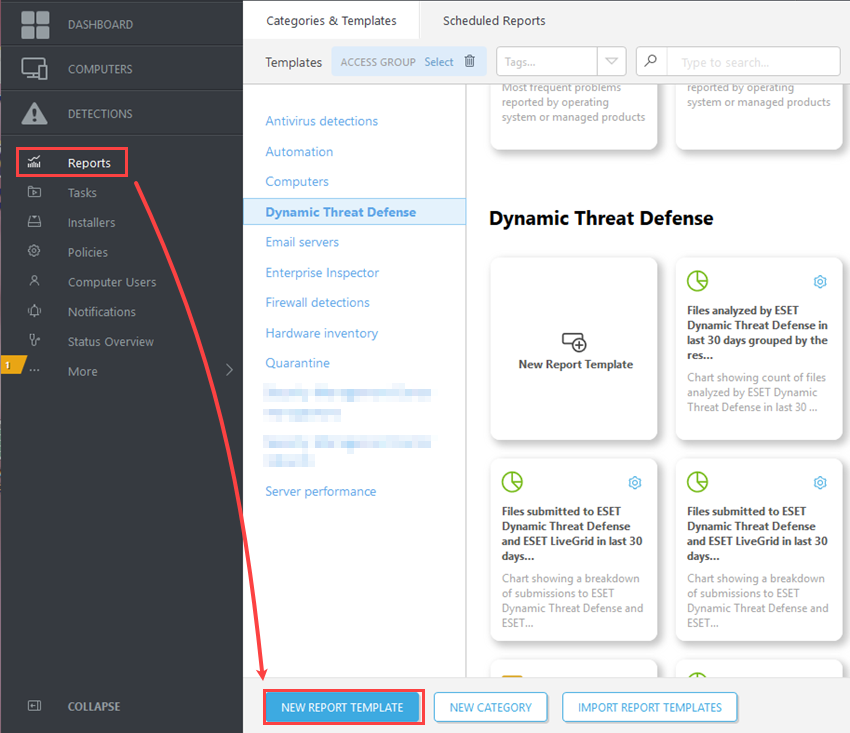Click the yellow notification badge

(13, 365)
